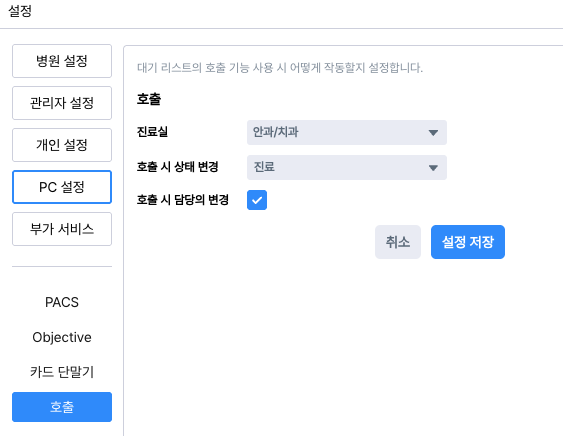Click the 호출 section heading
The width and height of the screenshot is (563, 436).
(x=149, y=99)
